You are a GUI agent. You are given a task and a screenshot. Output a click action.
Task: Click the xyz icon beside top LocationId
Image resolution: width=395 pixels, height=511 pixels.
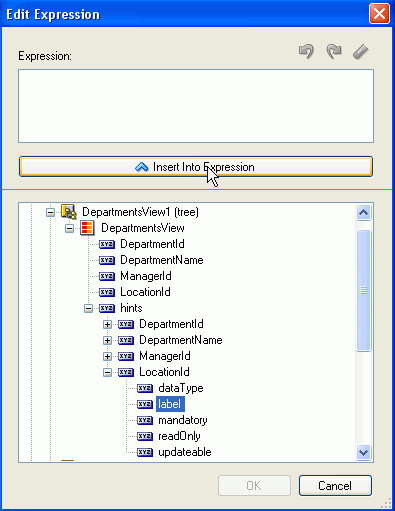[x=107, y=292]
